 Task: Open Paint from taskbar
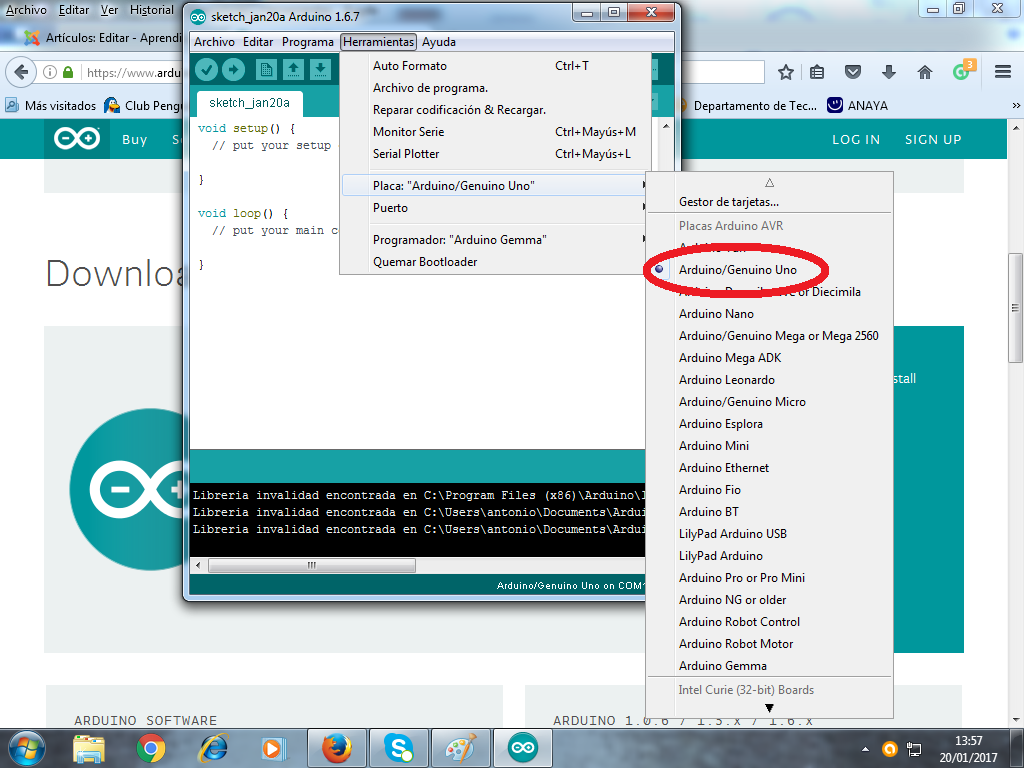click(461, 748)
